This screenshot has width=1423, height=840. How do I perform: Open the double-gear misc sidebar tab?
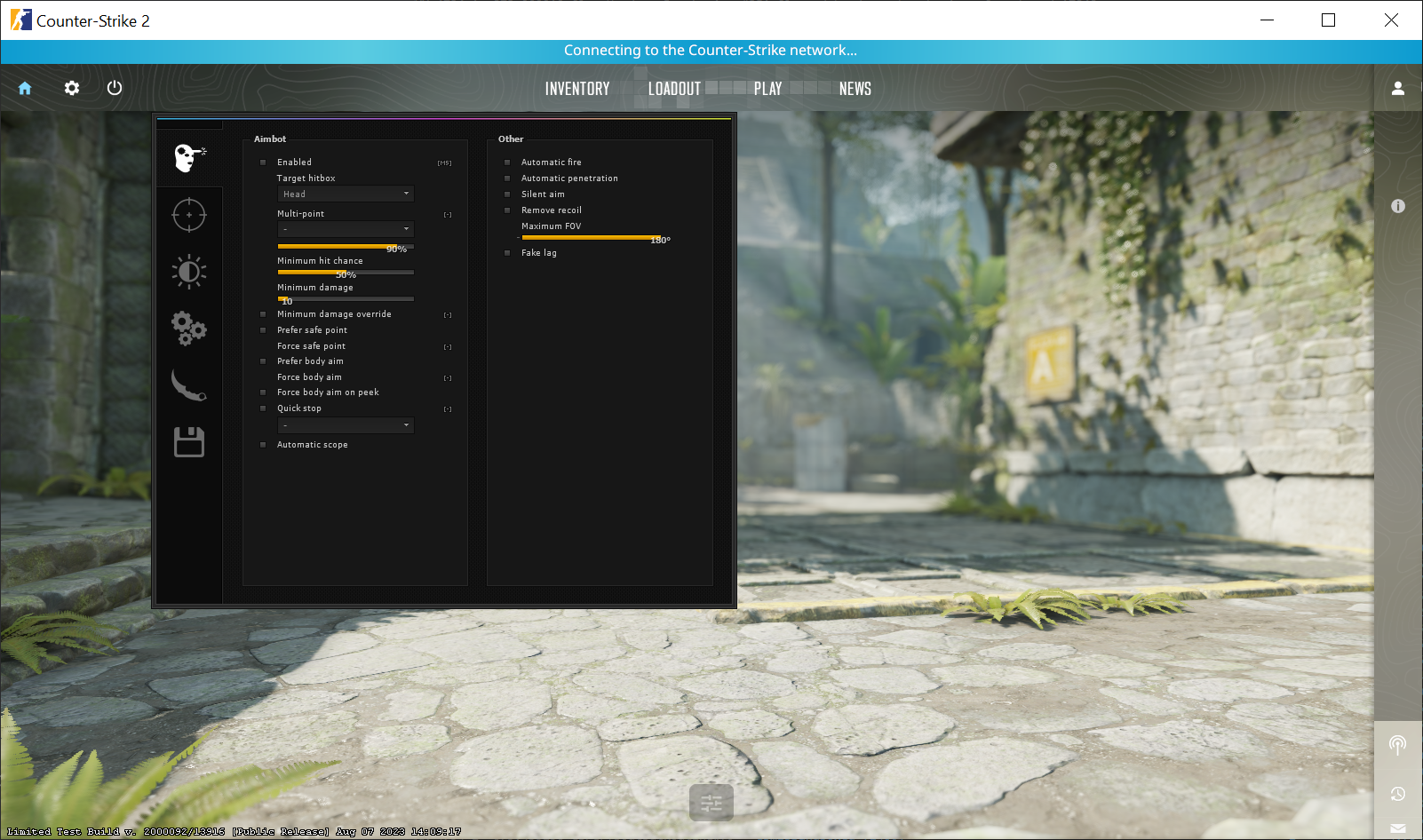189,329
